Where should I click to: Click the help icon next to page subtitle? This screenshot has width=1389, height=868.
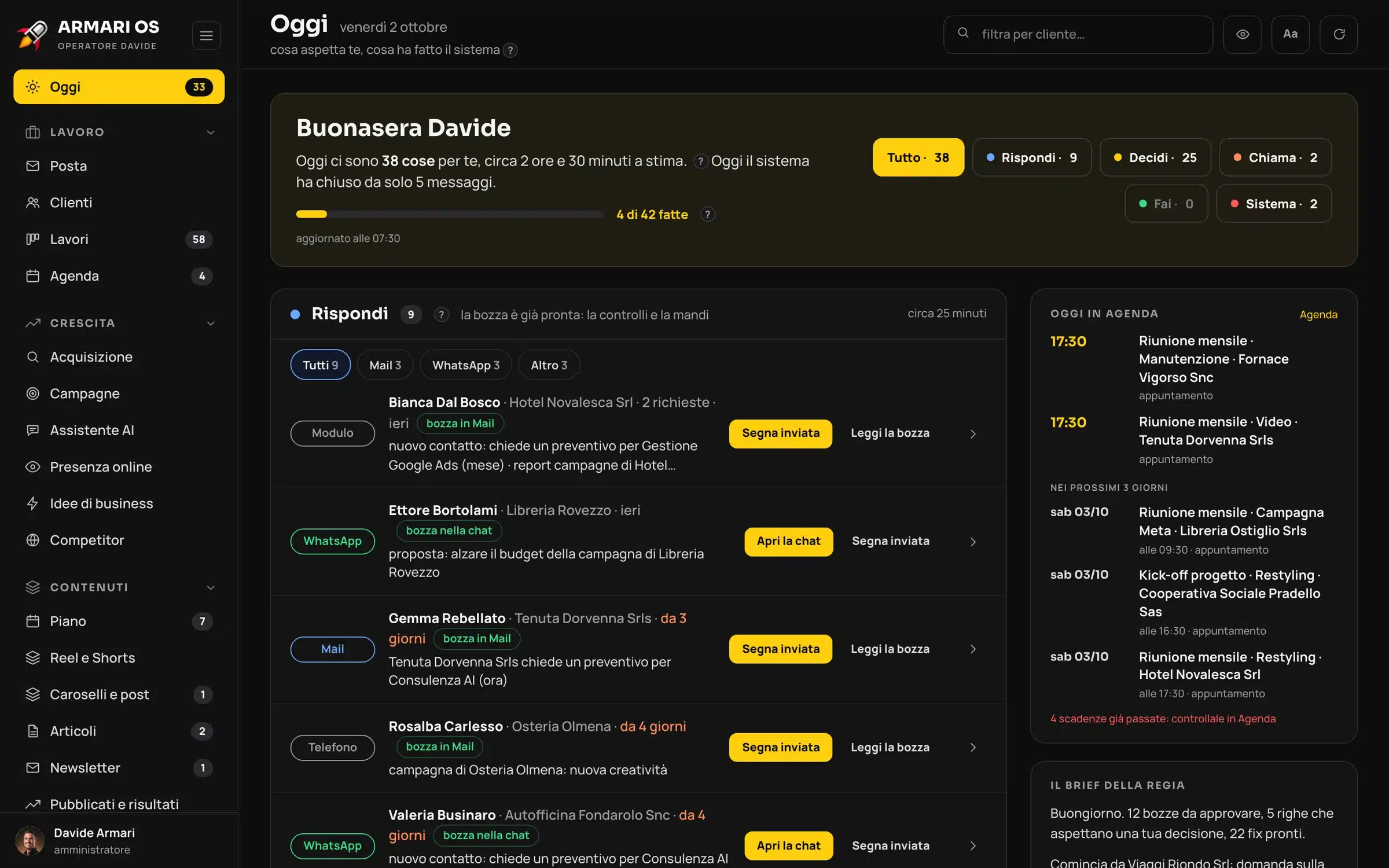pyautogui.click(x=510, y=50)
